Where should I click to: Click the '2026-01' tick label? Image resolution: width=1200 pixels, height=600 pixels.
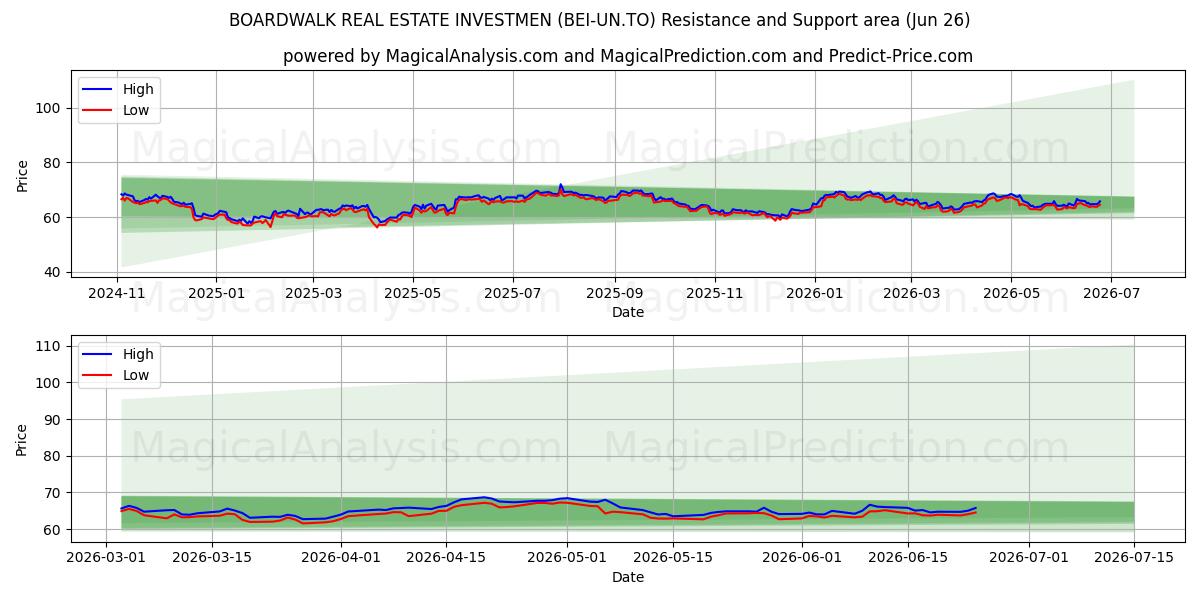coord(814,293)
